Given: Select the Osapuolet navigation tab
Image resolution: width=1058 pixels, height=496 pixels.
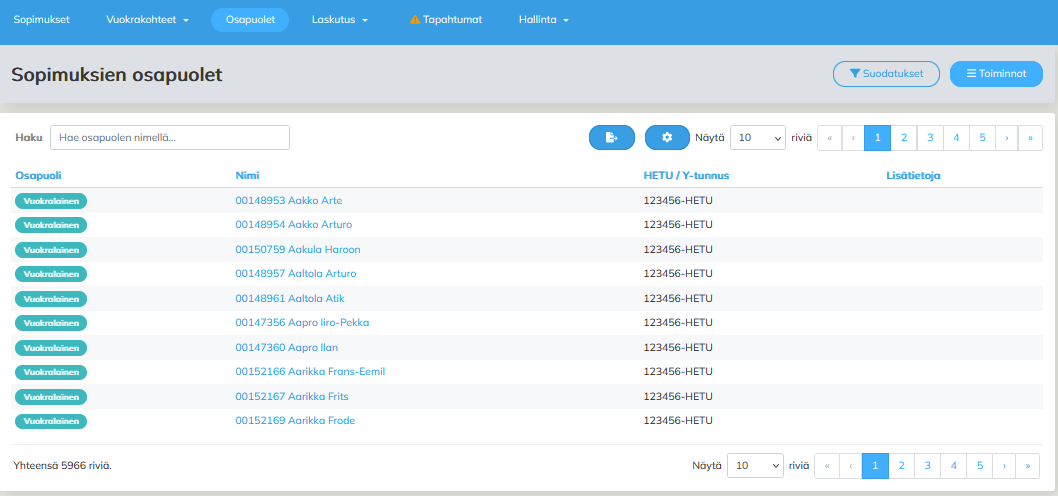Looking at the screenshot, I should click(250, 20).
